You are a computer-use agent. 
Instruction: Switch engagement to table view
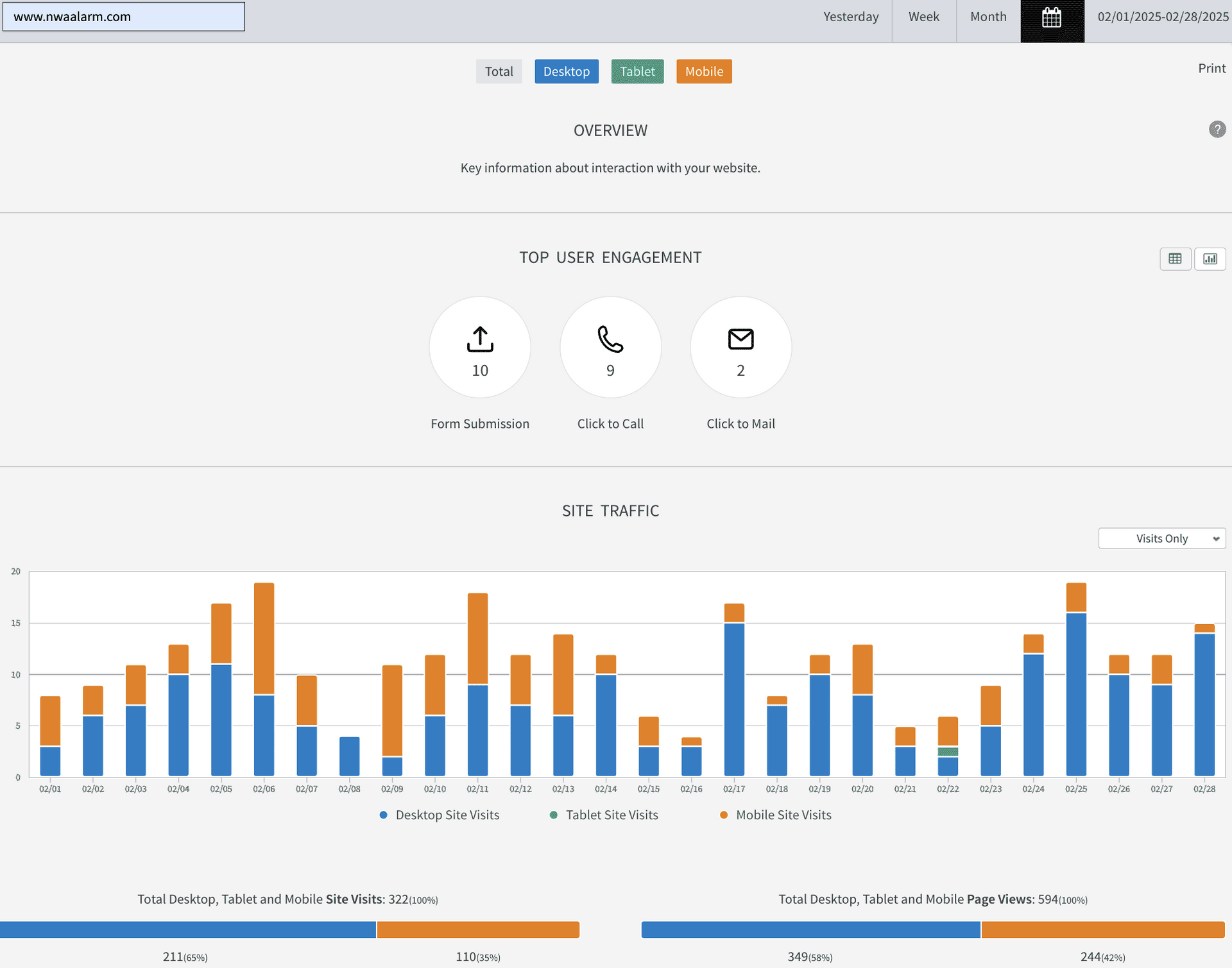pyautogui.click(x=1174, y=259)
